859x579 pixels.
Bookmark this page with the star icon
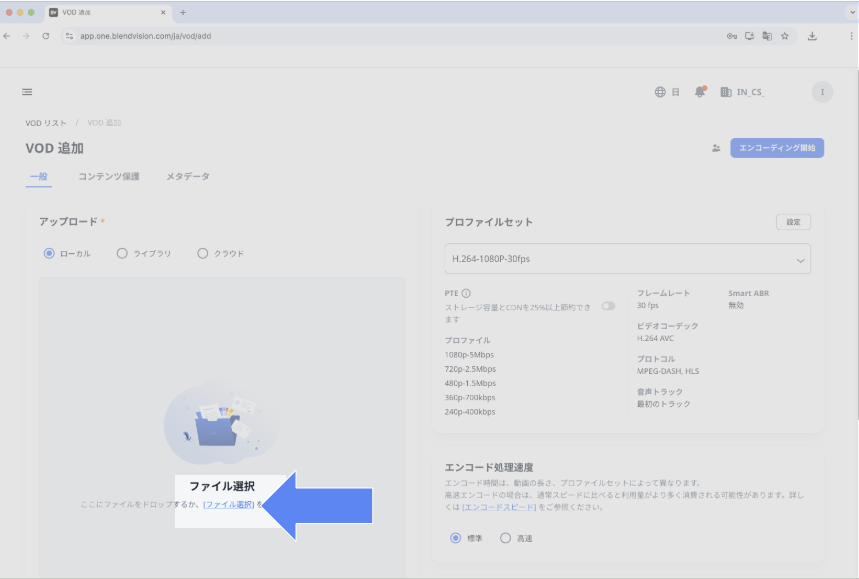pos(785,36)
